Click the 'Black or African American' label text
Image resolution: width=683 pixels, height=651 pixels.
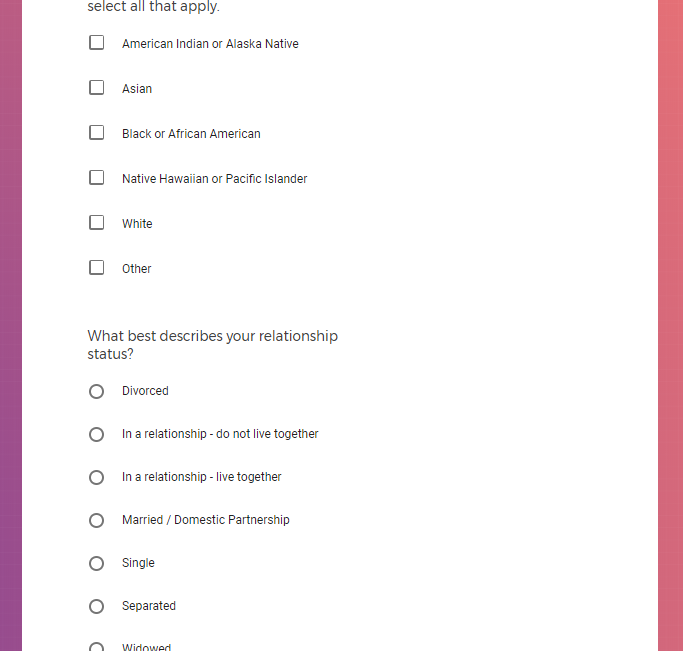191,134
